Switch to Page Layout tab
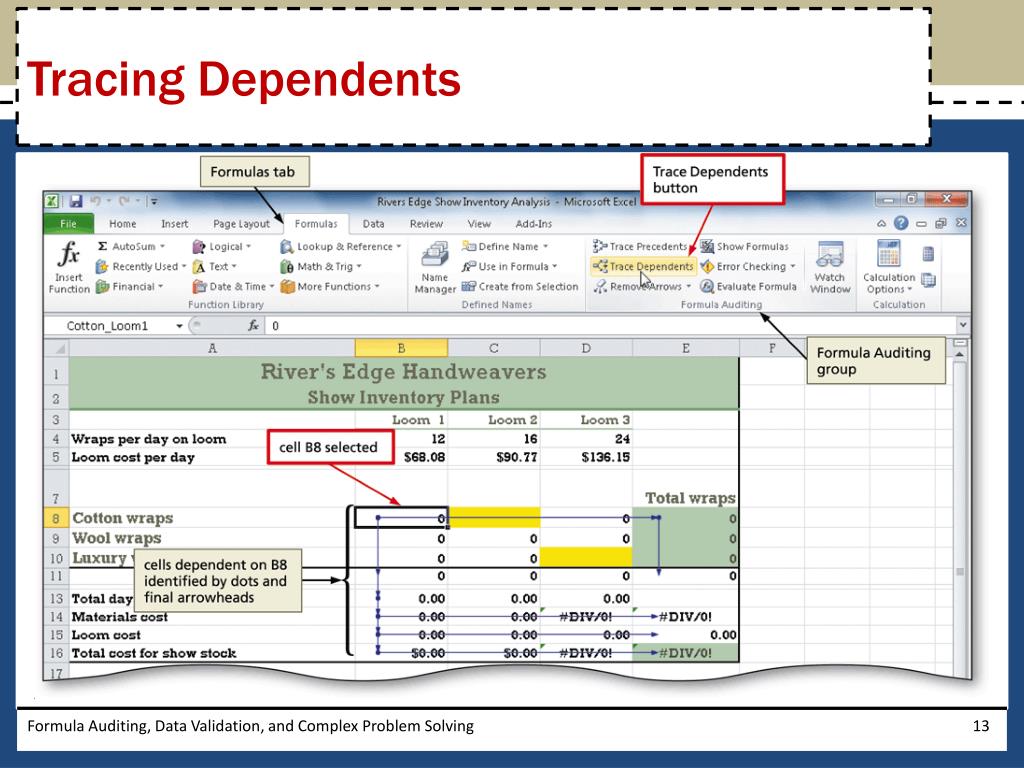Image resolution: width=1024 pixels, height=768 pixels. (x=241, y=224)
